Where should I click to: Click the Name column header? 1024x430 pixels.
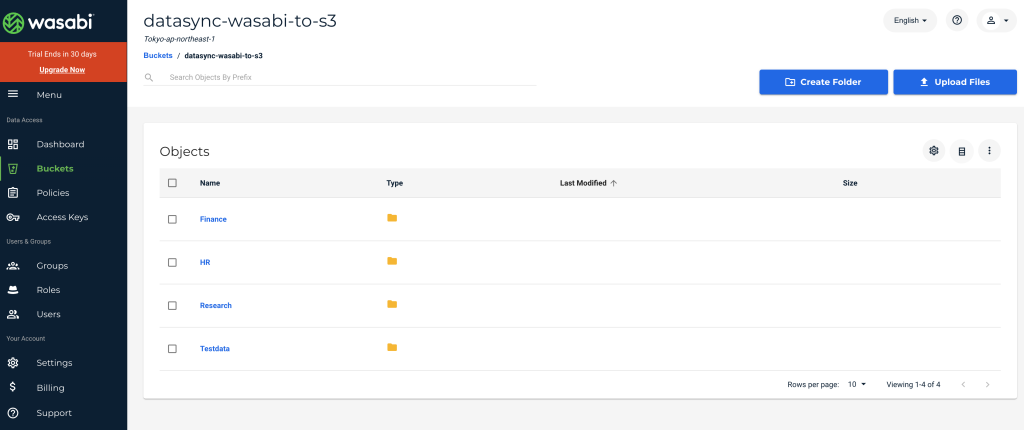210,183
